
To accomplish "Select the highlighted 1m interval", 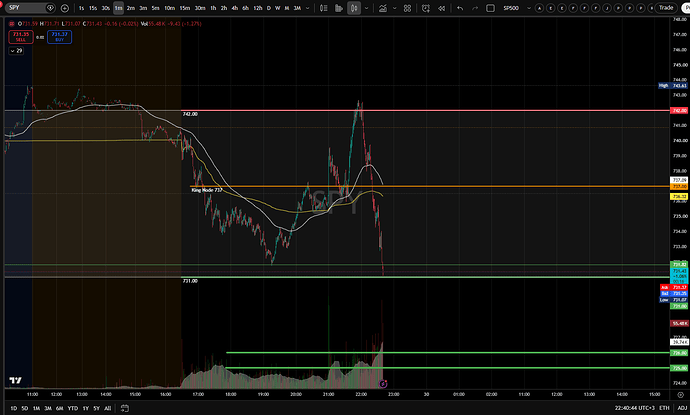I will pyautogui.click(x=118, y=8).
